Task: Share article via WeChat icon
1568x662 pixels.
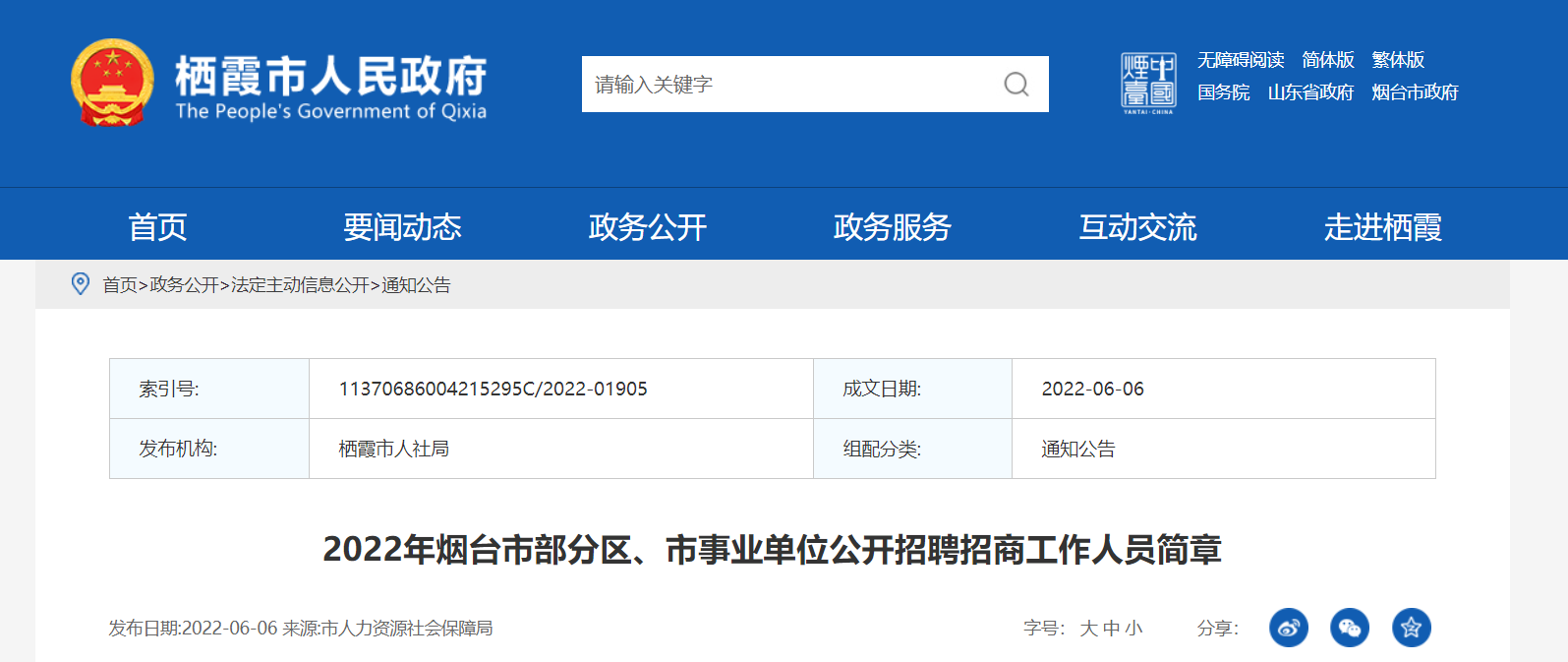Action: 1349,628
